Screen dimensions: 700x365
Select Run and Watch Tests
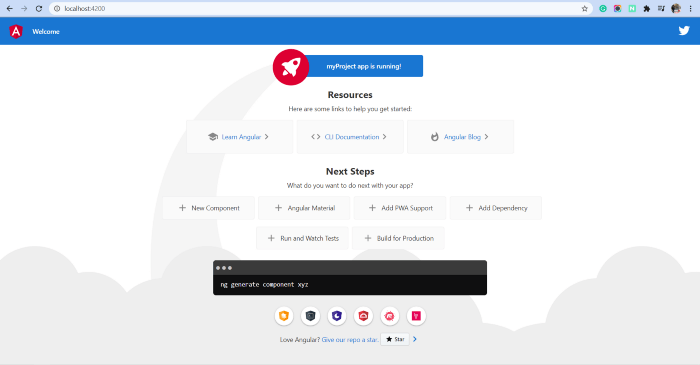(302, 238)
